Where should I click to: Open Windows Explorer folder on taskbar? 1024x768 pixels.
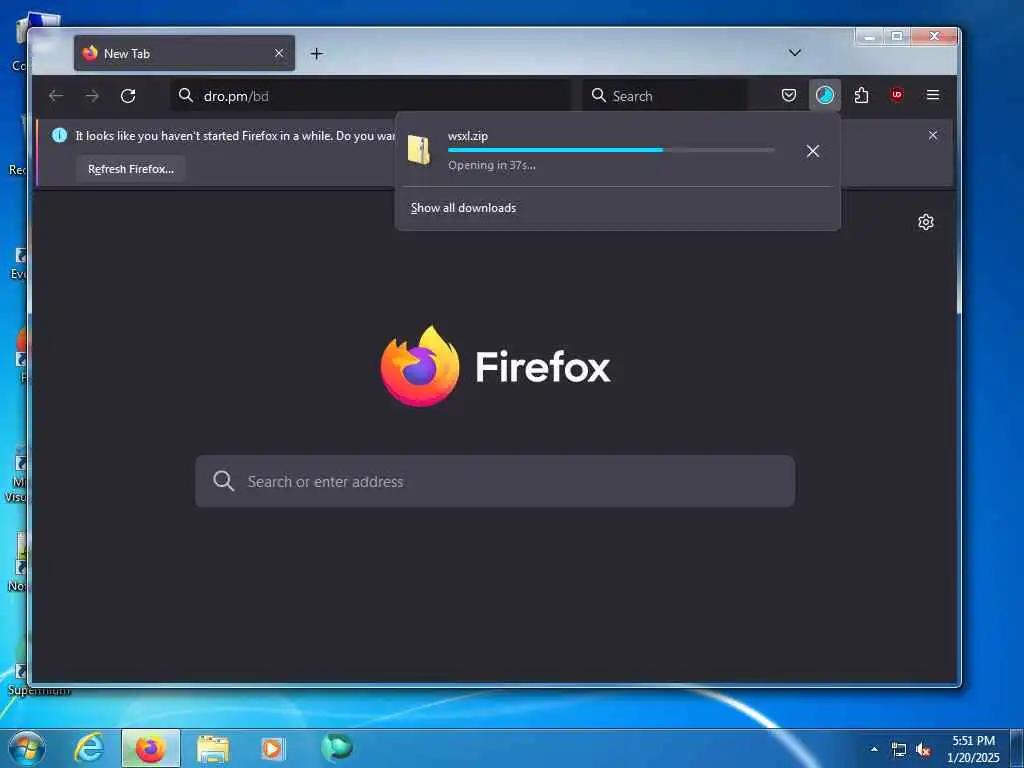coord(213,749)
